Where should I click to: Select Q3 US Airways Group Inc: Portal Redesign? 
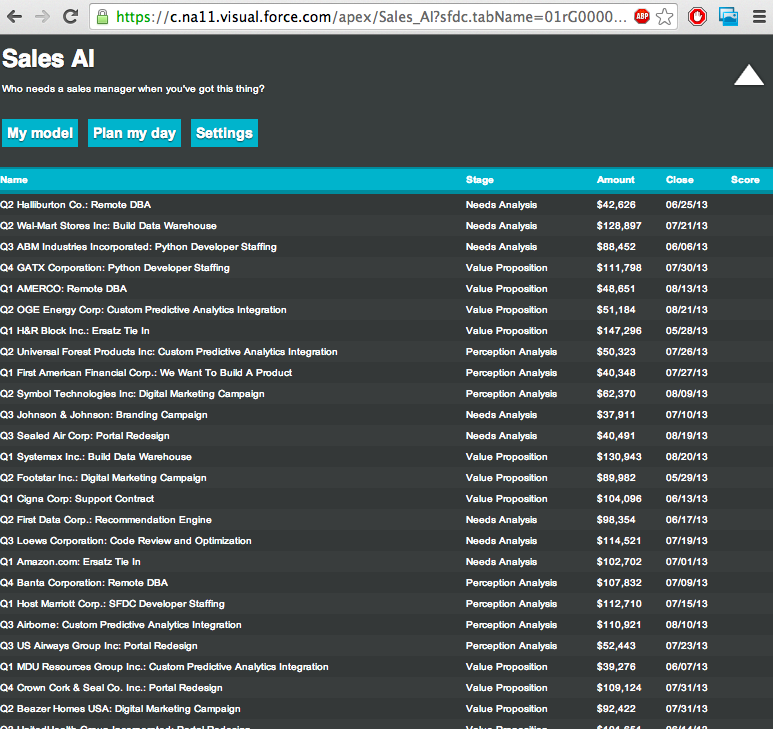(x=99, y=646)
